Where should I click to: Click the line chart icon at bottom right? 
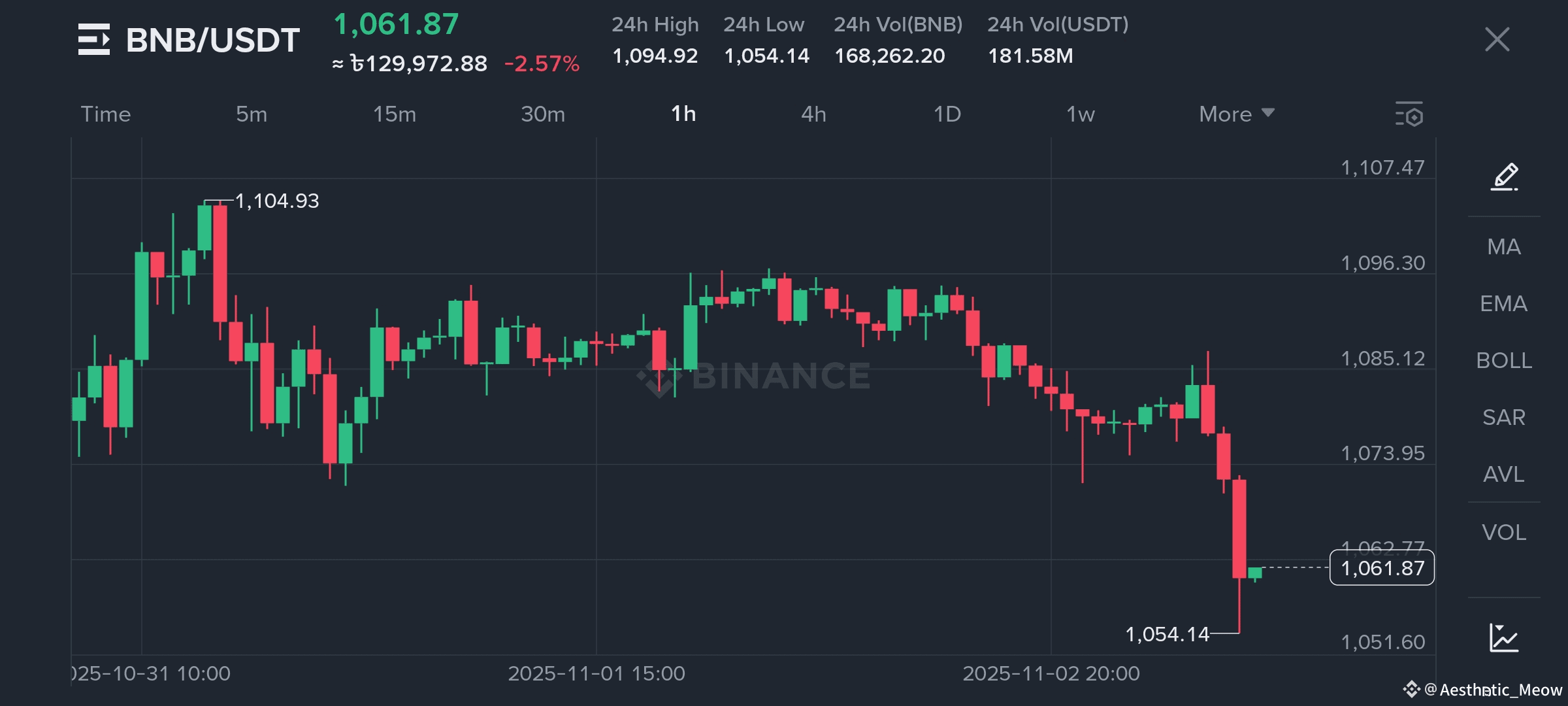point(1504,637)
